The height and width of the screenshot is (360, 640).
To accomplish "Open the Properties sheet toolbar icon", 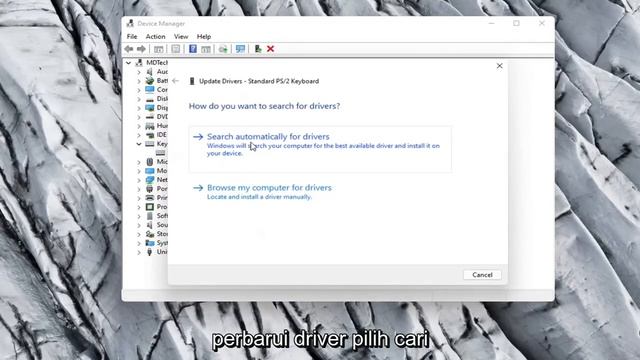I will pos(176,49).
